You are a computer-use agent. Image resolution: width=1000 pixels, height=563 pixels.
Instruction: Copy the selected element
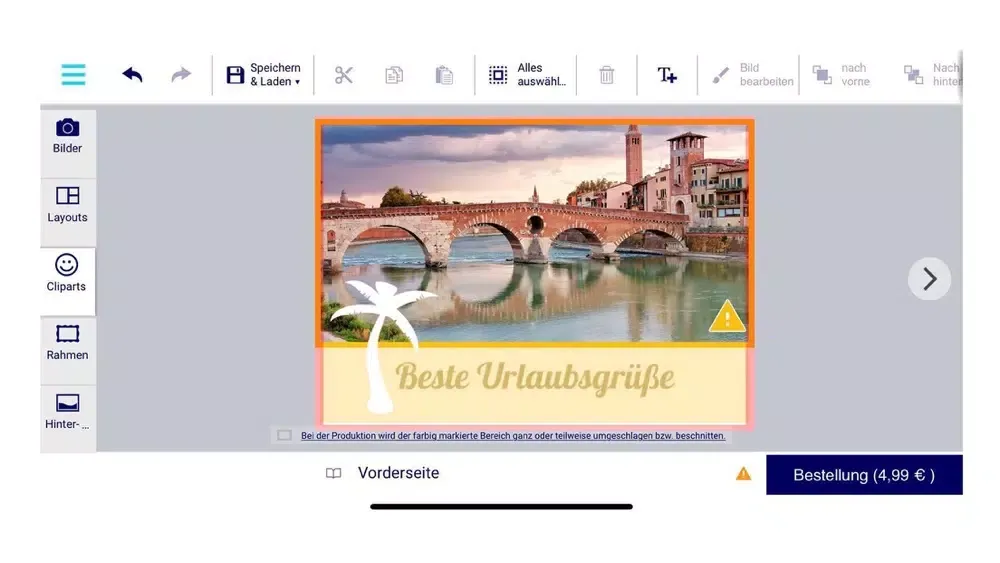[x=394, y=75]
